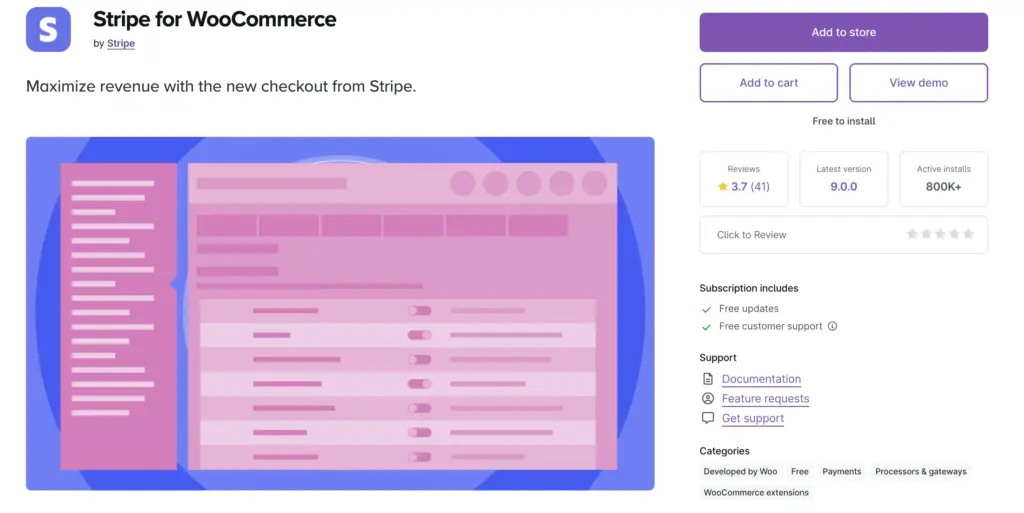The width and height of the screenshot is (1024, 513).
Task: Click the Feature requests person icon
Action: tap(708, 398)
